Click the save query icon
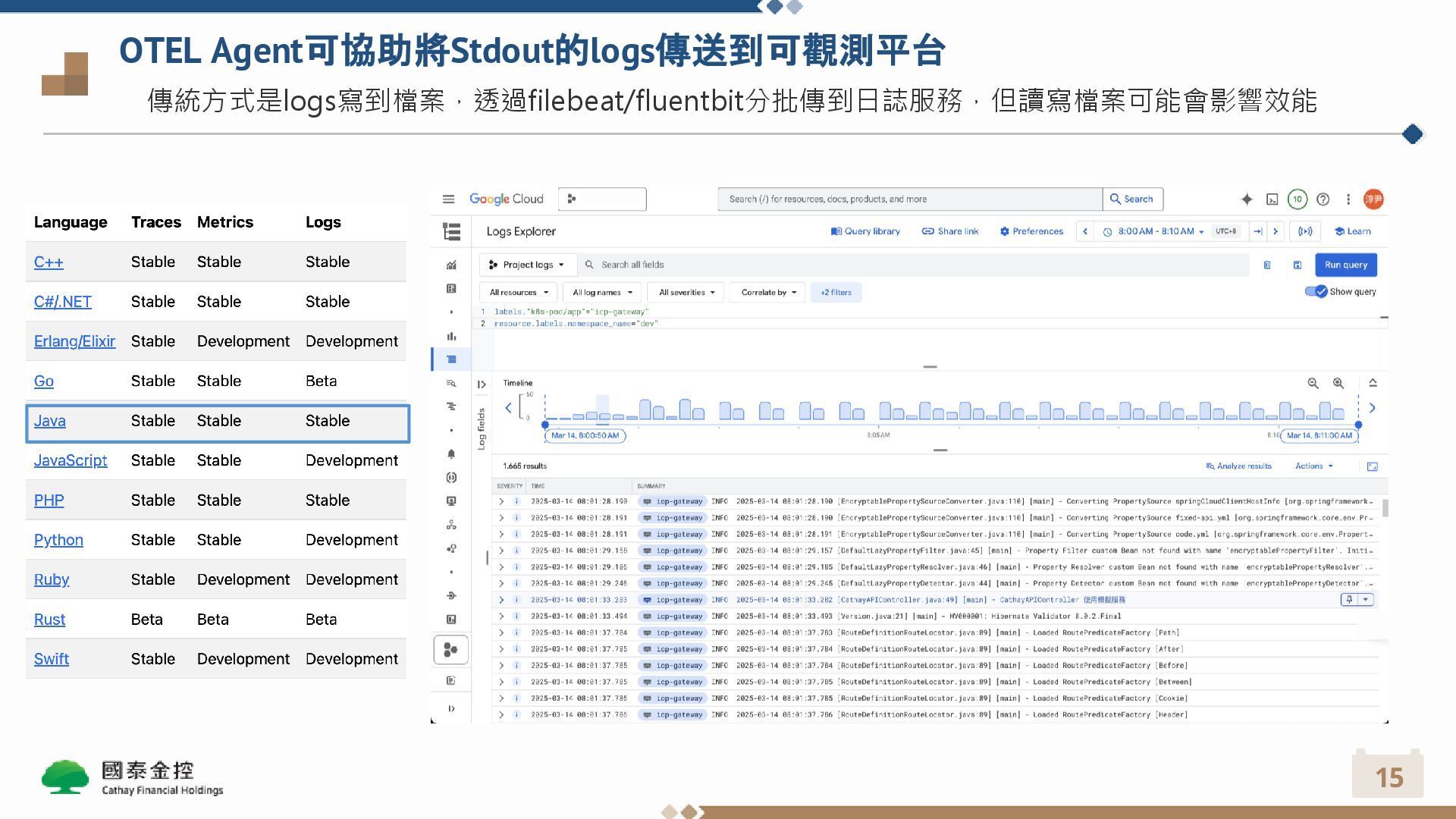 1298,265
